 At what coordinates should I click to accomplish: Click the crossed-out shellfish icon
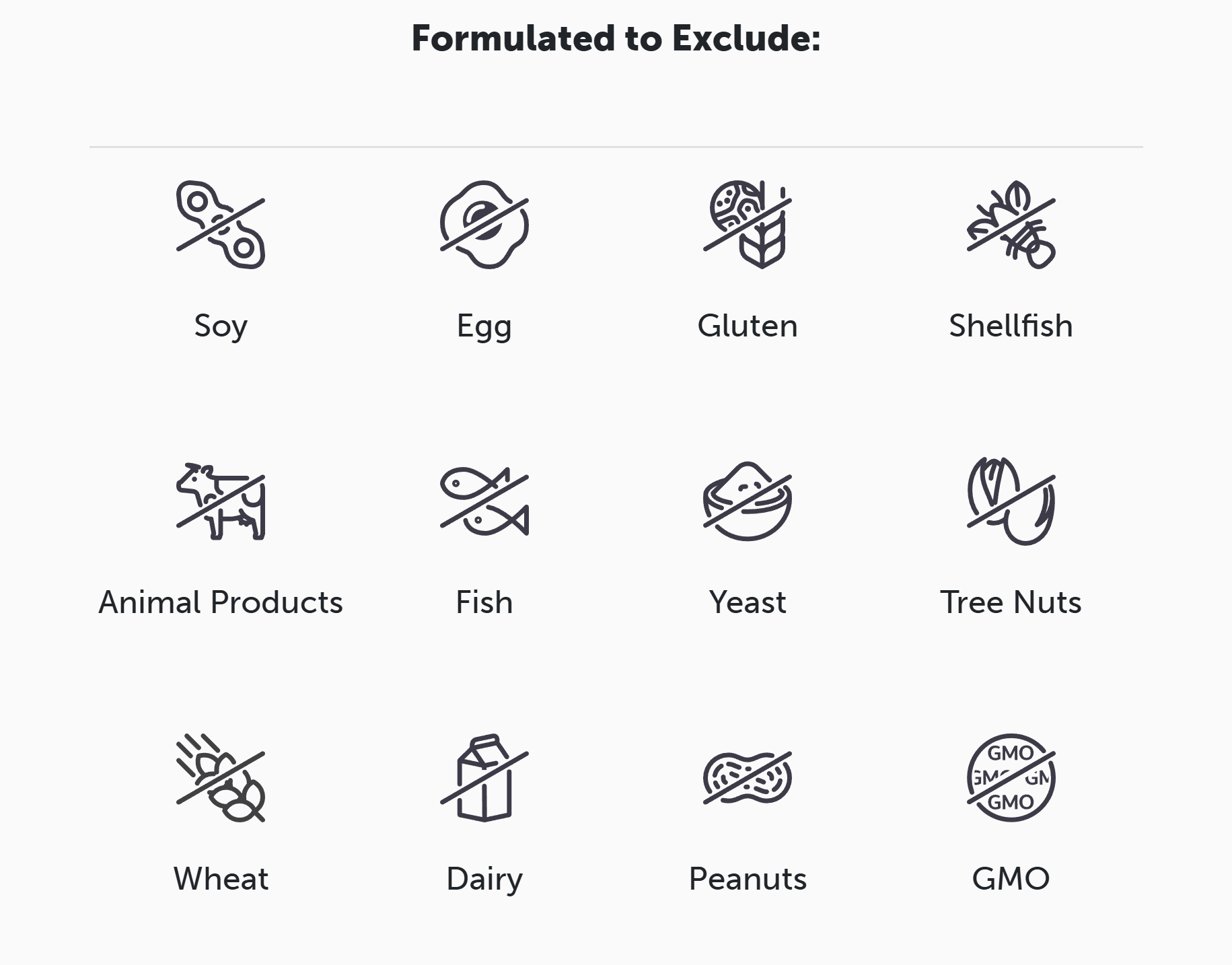tap(1011, 225)
